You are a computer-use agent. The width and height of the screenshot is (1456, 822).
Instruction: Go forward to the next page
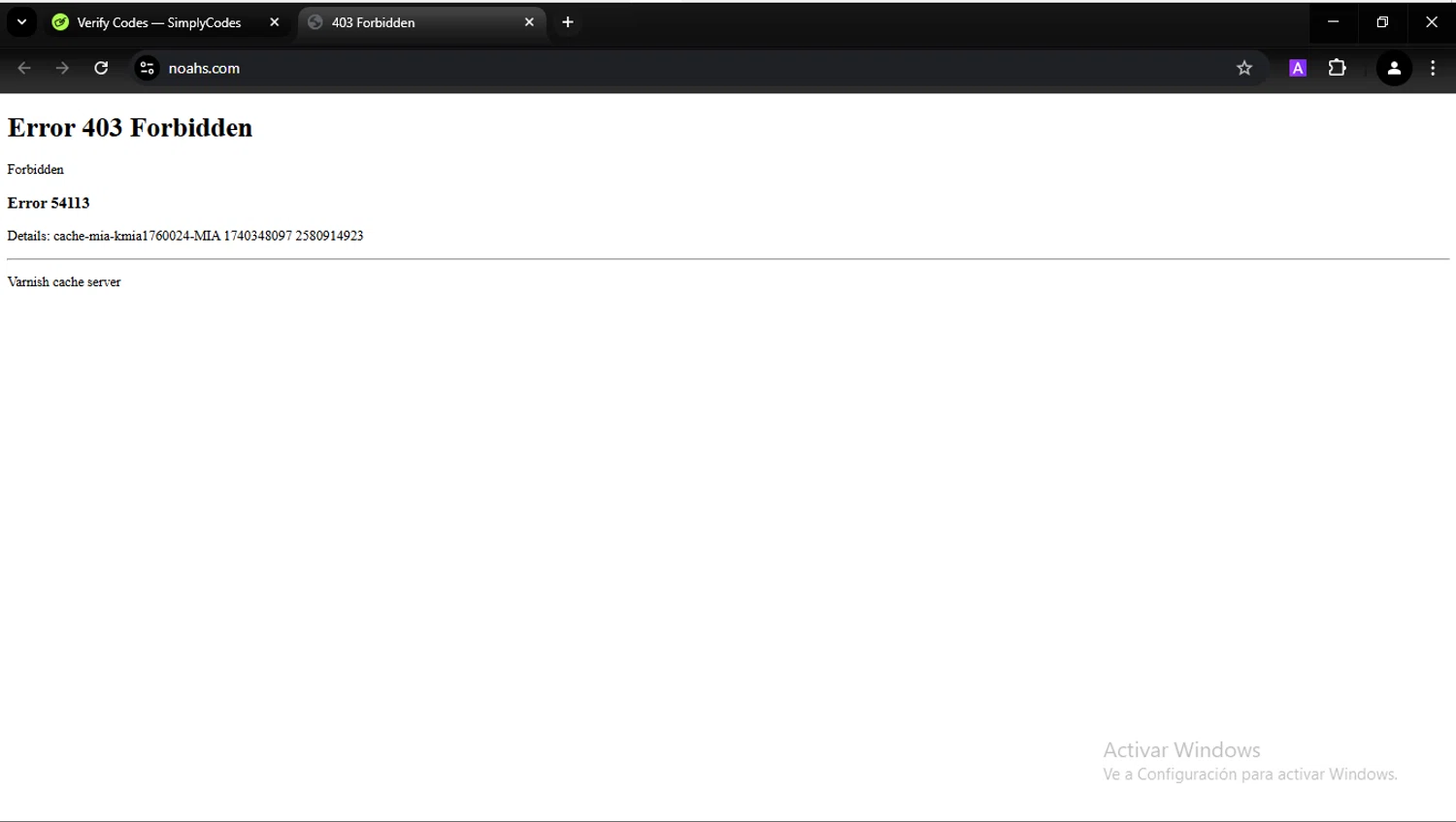pos(62,68)
